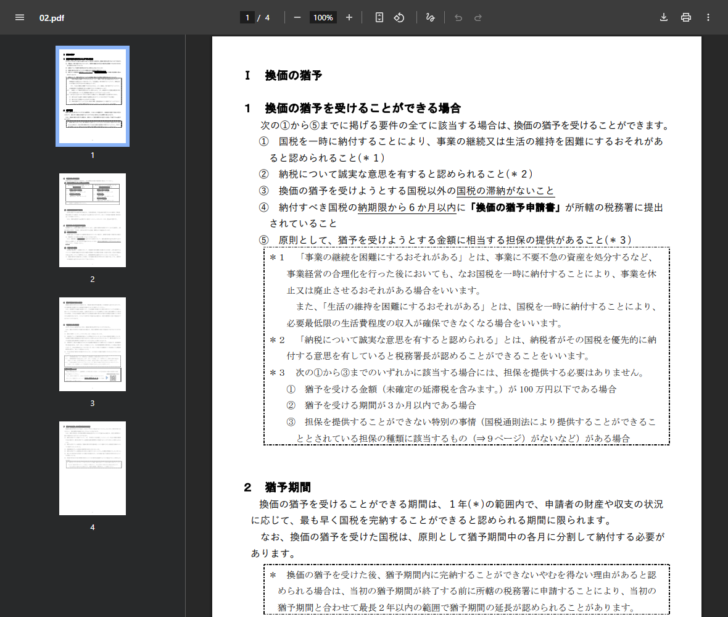The image size is (728, 617).
Task: Click the fit to page icon
Action: click(x=379, y=18)
